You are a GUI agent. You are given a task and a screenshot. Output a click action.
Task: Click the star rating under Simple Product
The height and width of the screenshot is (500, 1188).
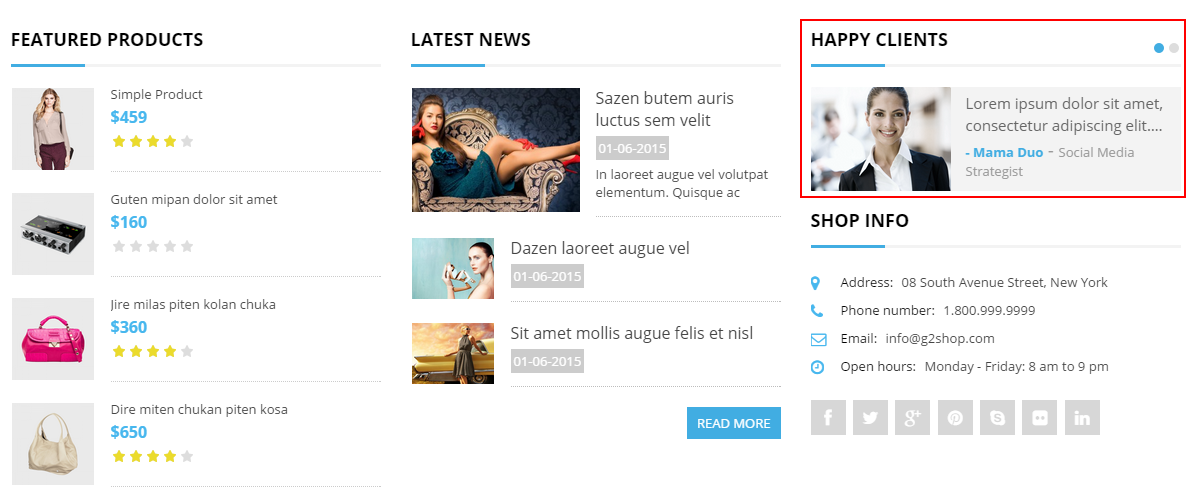tap(152, 141)
